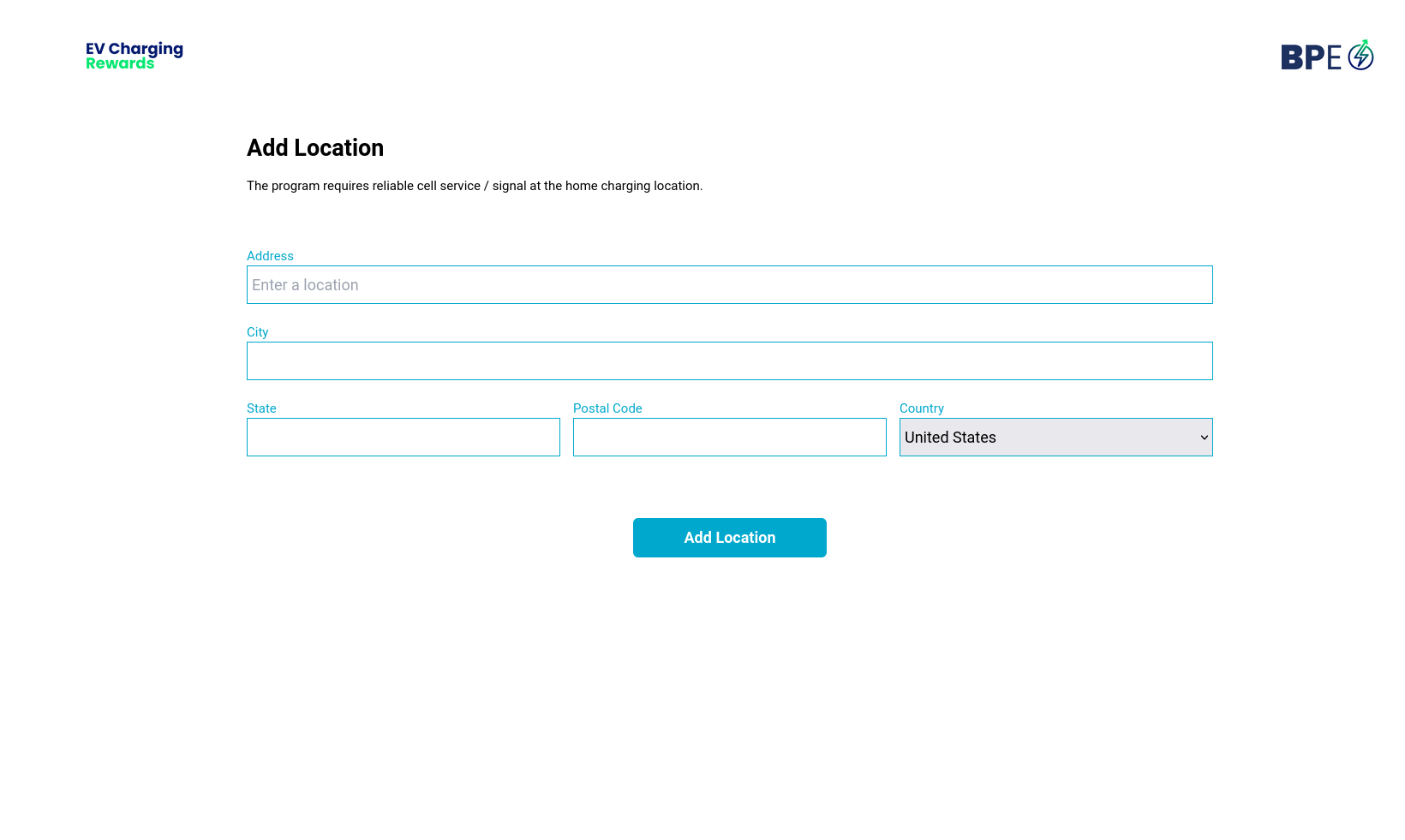This screenshot has height=840, width=1405.
Task: Click the cell service requirement notice
Action: [474, 185]
